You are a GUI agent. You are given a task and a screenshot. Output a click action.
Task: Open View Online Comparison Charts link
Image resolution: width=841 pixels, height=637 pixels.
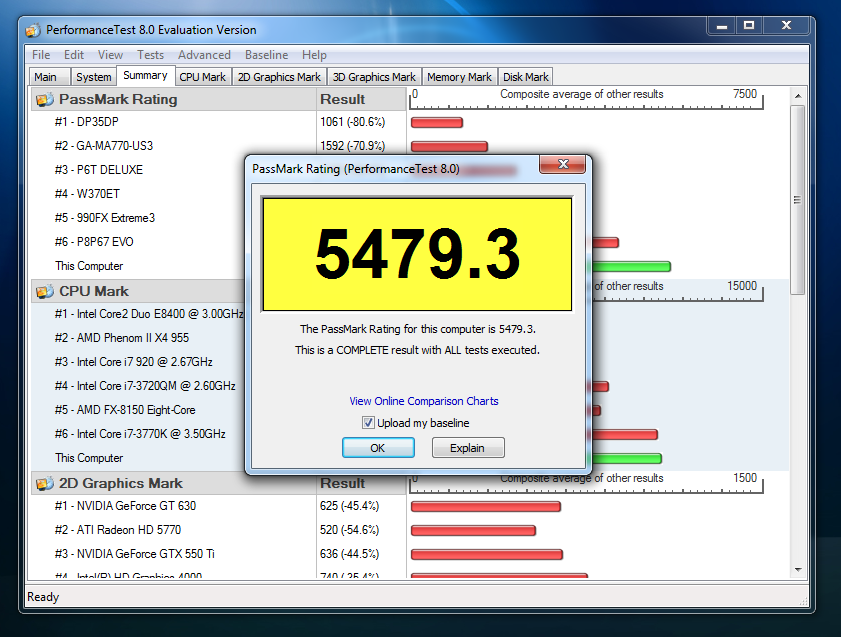[x=423, y=401]
